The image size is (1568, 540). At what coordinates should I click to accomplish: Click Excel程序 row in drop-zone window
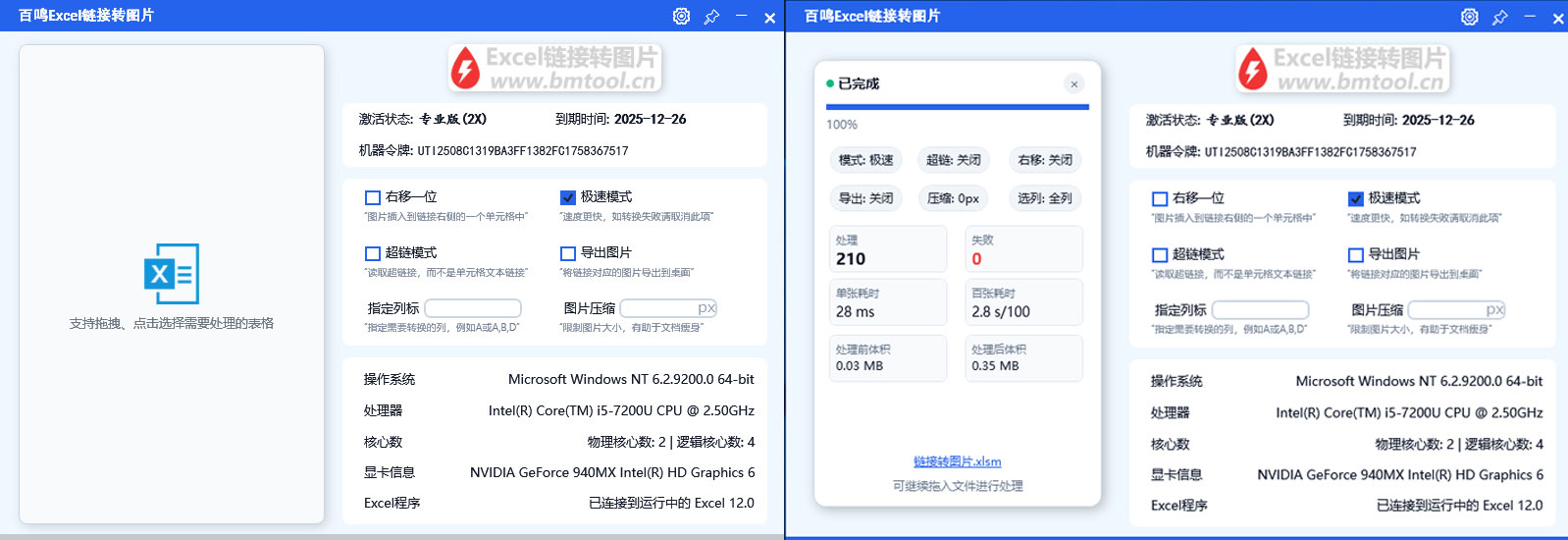[559, 503]
